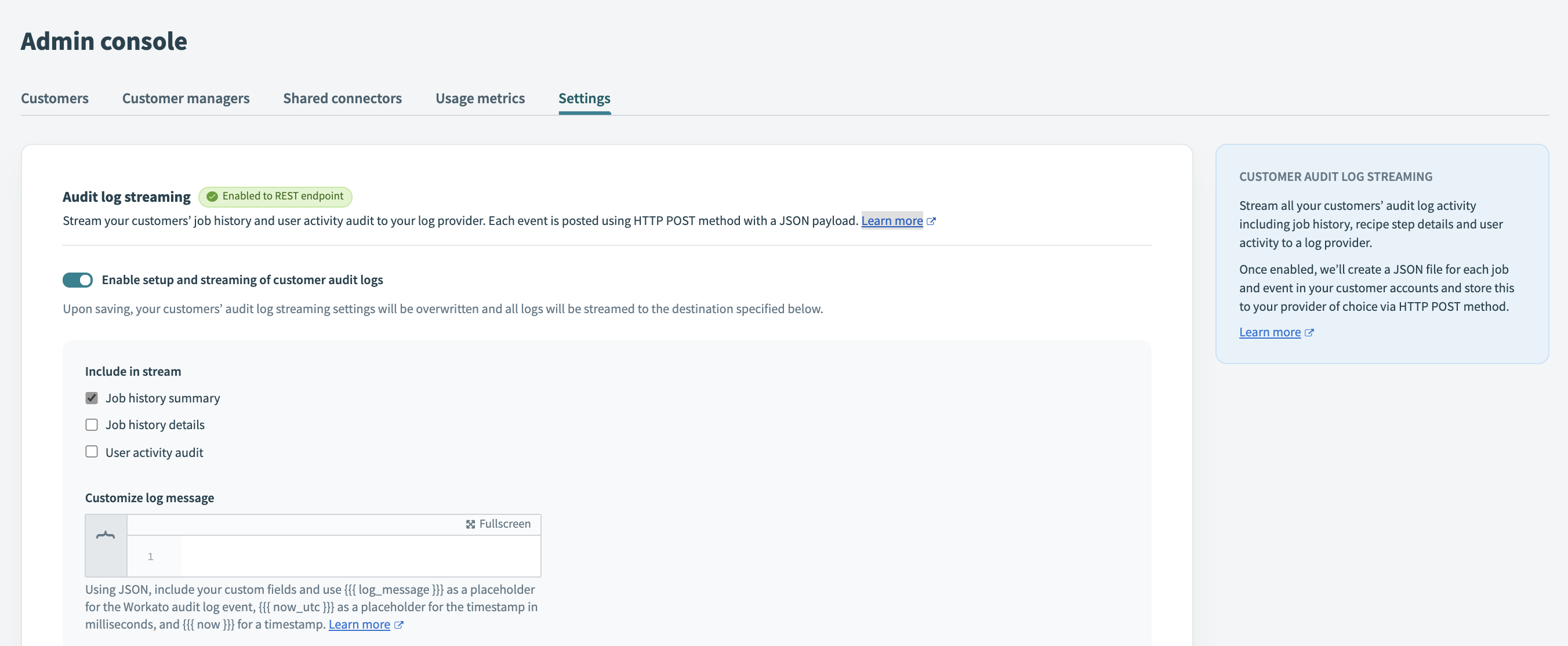Uncheck the Job history summary checkbox

coord(91,398)
